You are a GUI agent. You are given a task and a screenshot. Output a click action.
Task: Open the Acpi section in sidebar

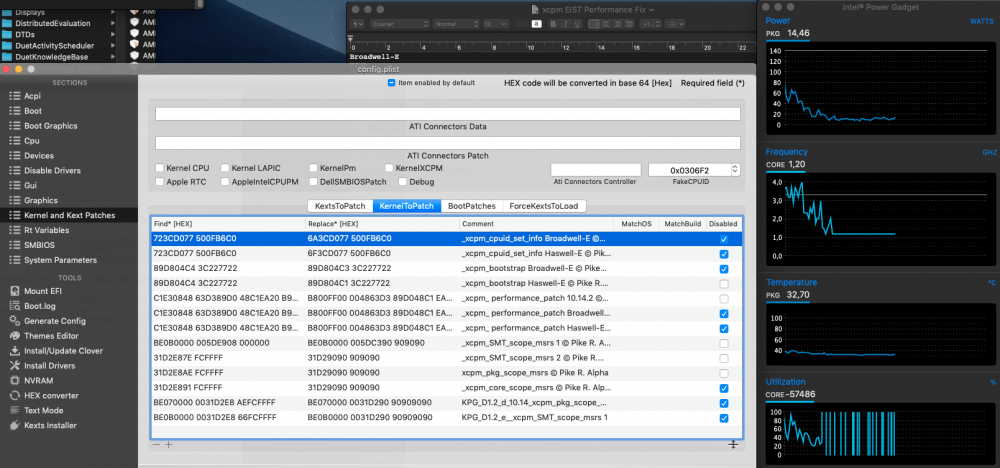pyautogui.click(x=32, y=96)
